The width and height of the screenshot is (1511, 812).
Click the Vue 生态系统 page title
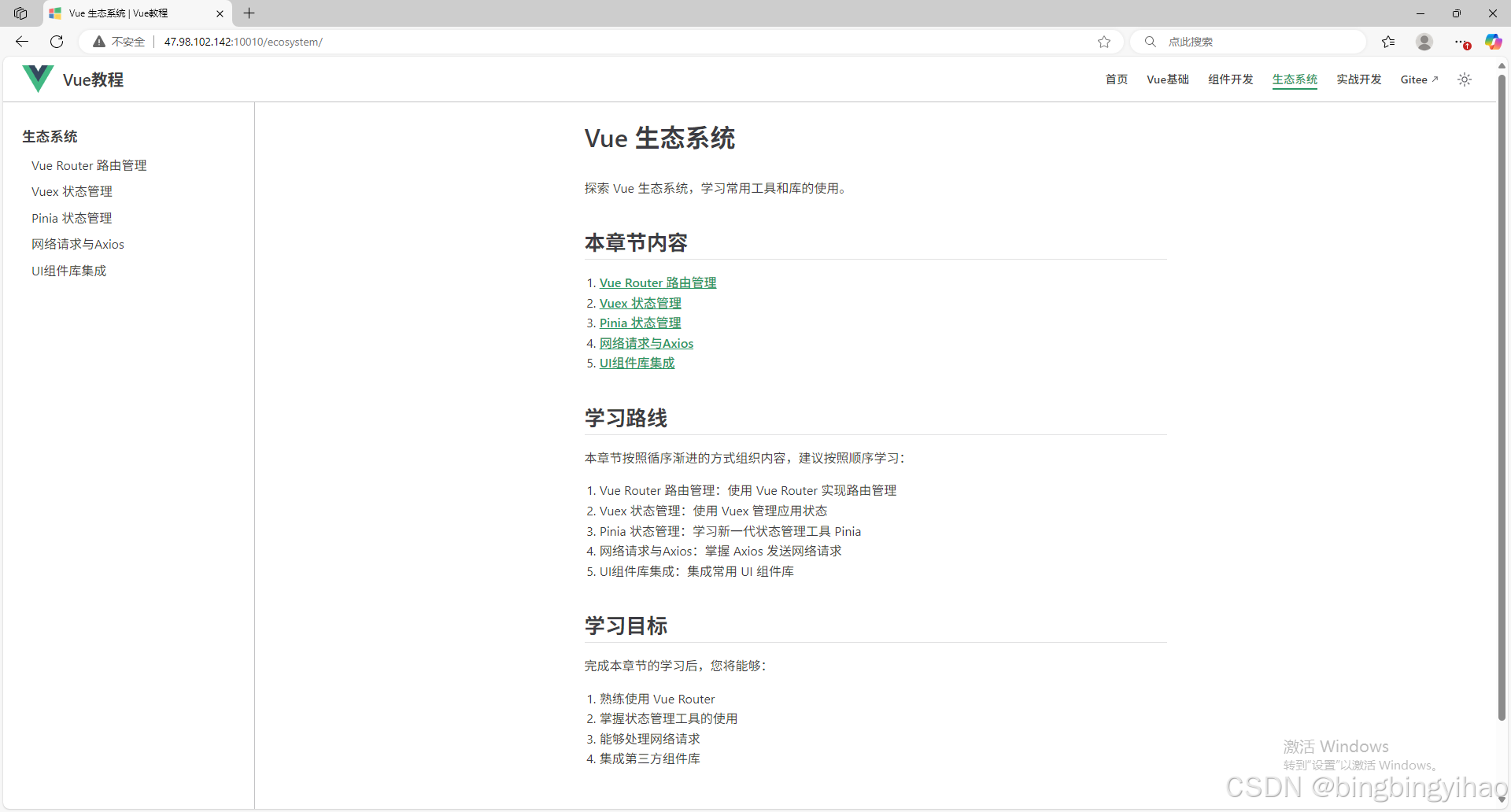(x=659, y=138)
